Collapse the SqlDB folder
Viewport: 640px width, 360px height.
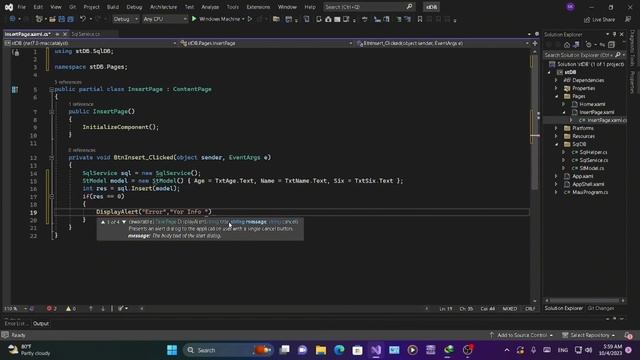tap(557, 144)
